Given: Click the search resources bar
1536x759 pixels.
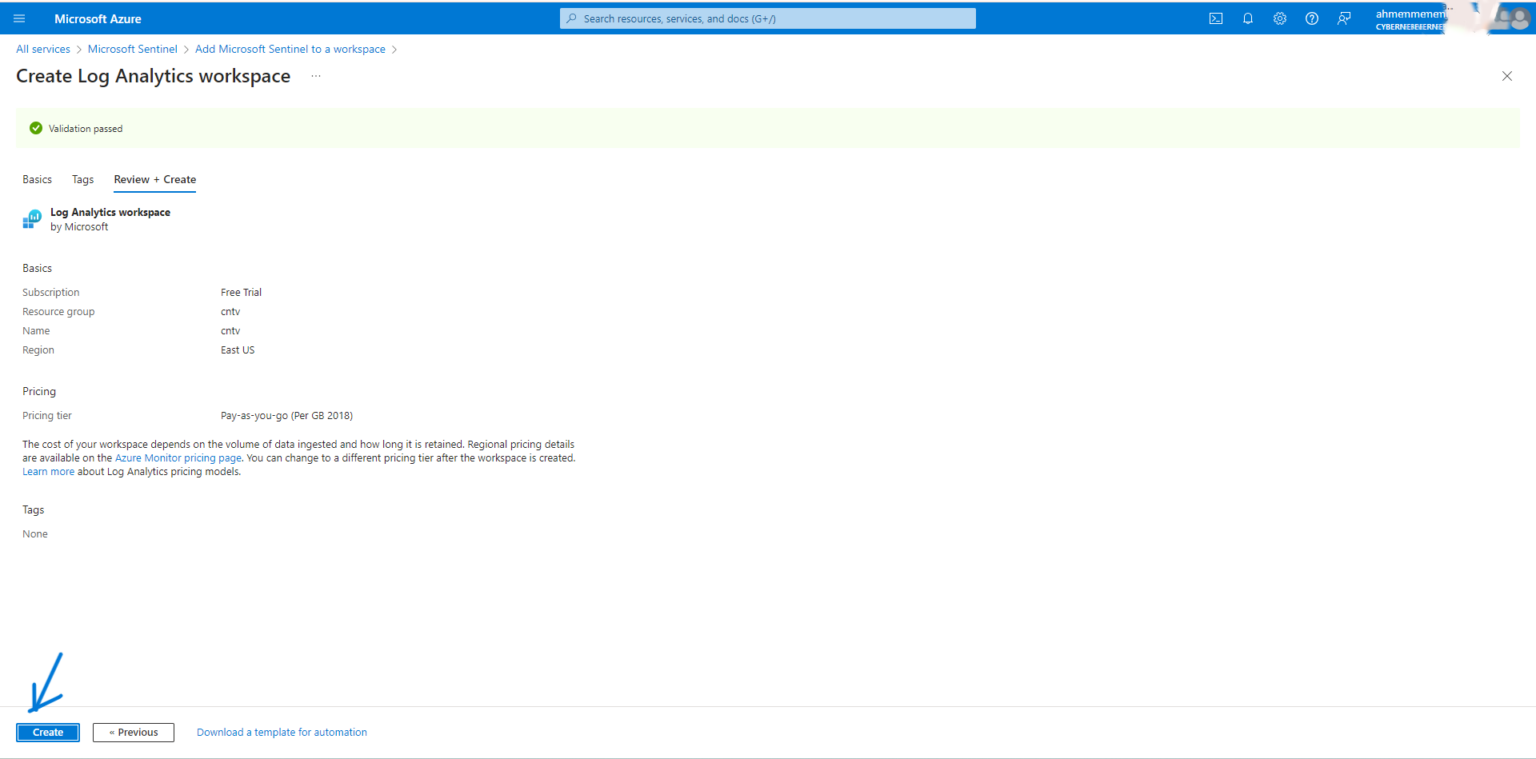Looking at the screenshot, I should click(x=767, y=17).
